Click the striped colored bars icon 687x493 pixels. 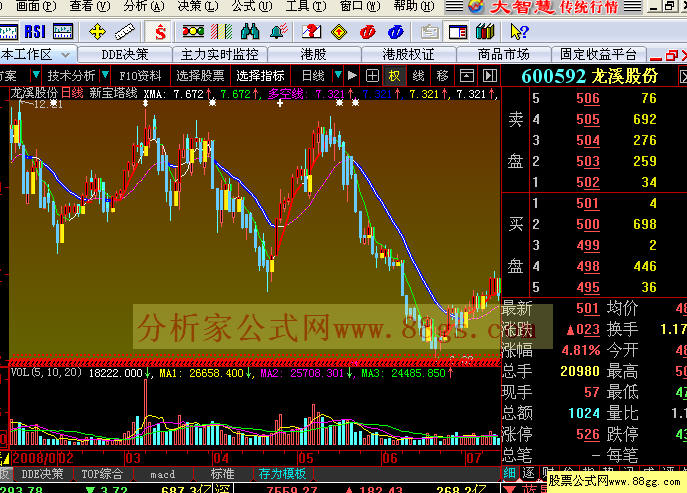click(221, 32)
